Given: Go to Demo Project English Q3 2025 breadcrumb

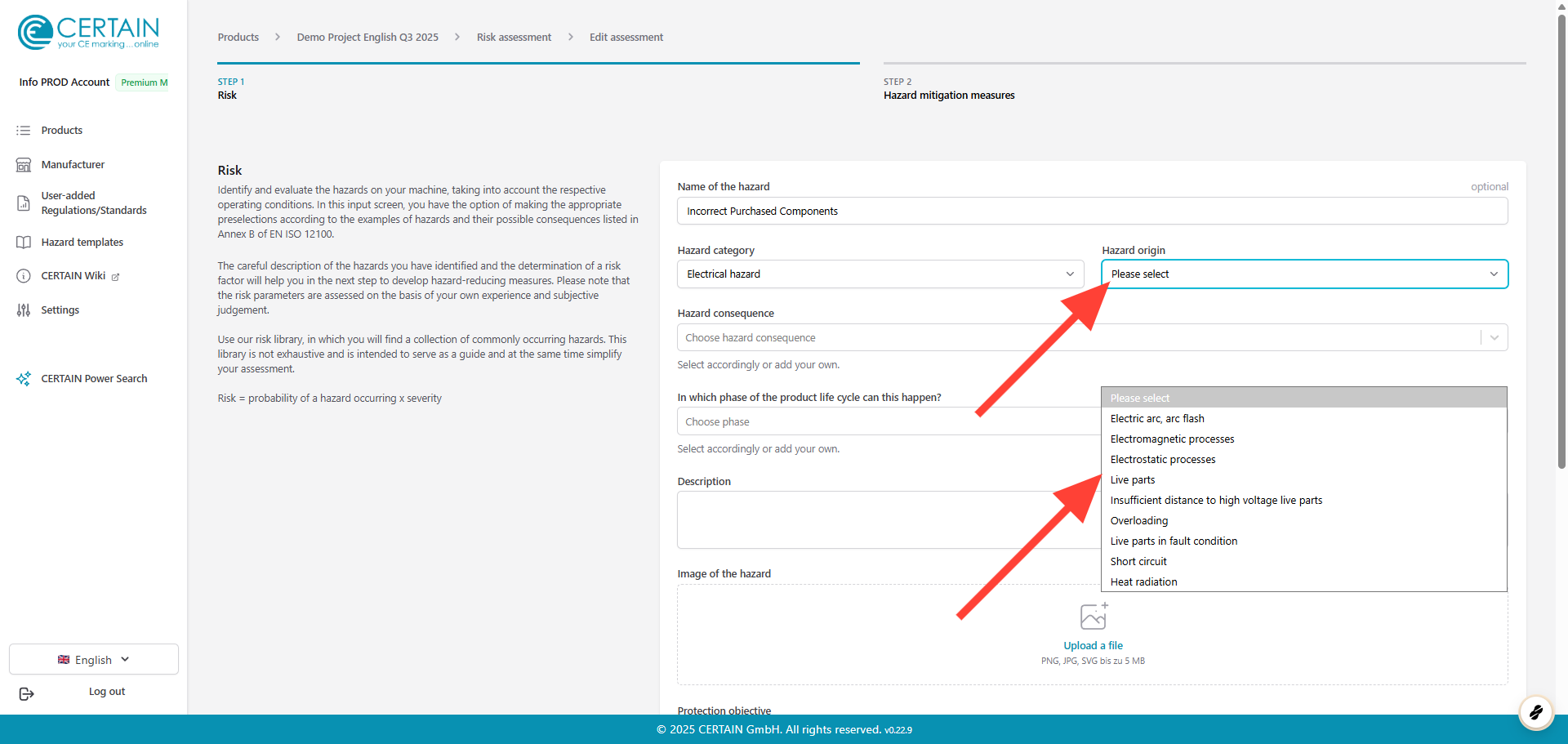Looking at the screenshot, I should tap(367, 38).
